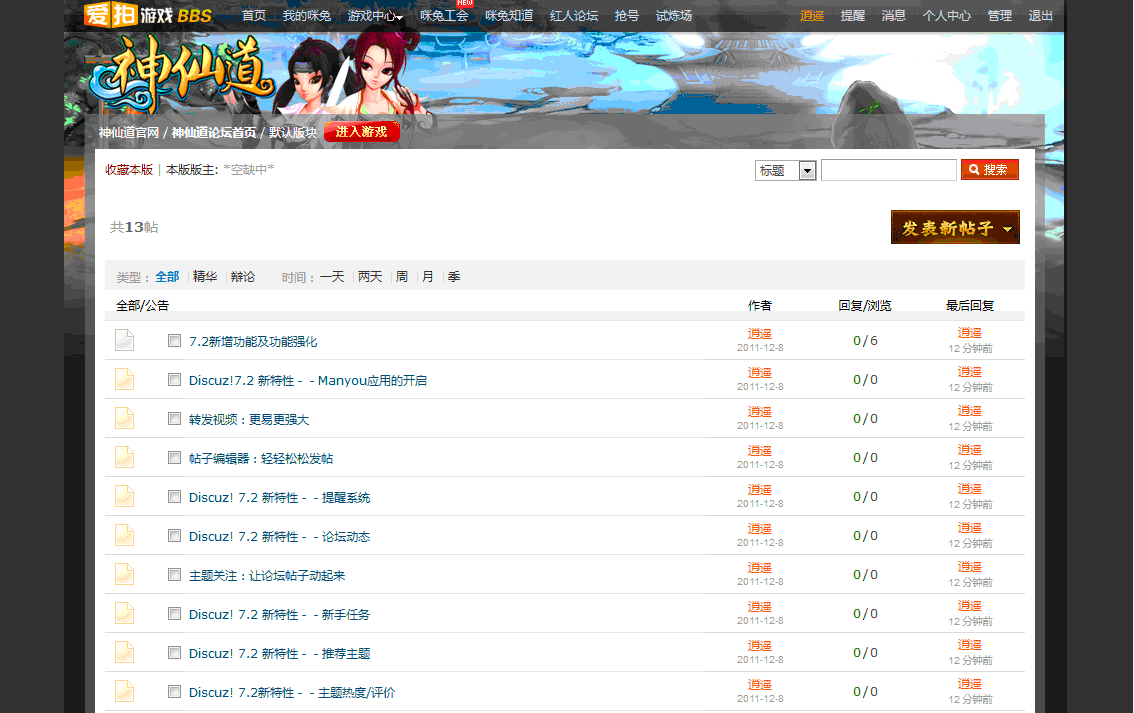Click the 搜索 search button
1134x713 pixels.
989,170
